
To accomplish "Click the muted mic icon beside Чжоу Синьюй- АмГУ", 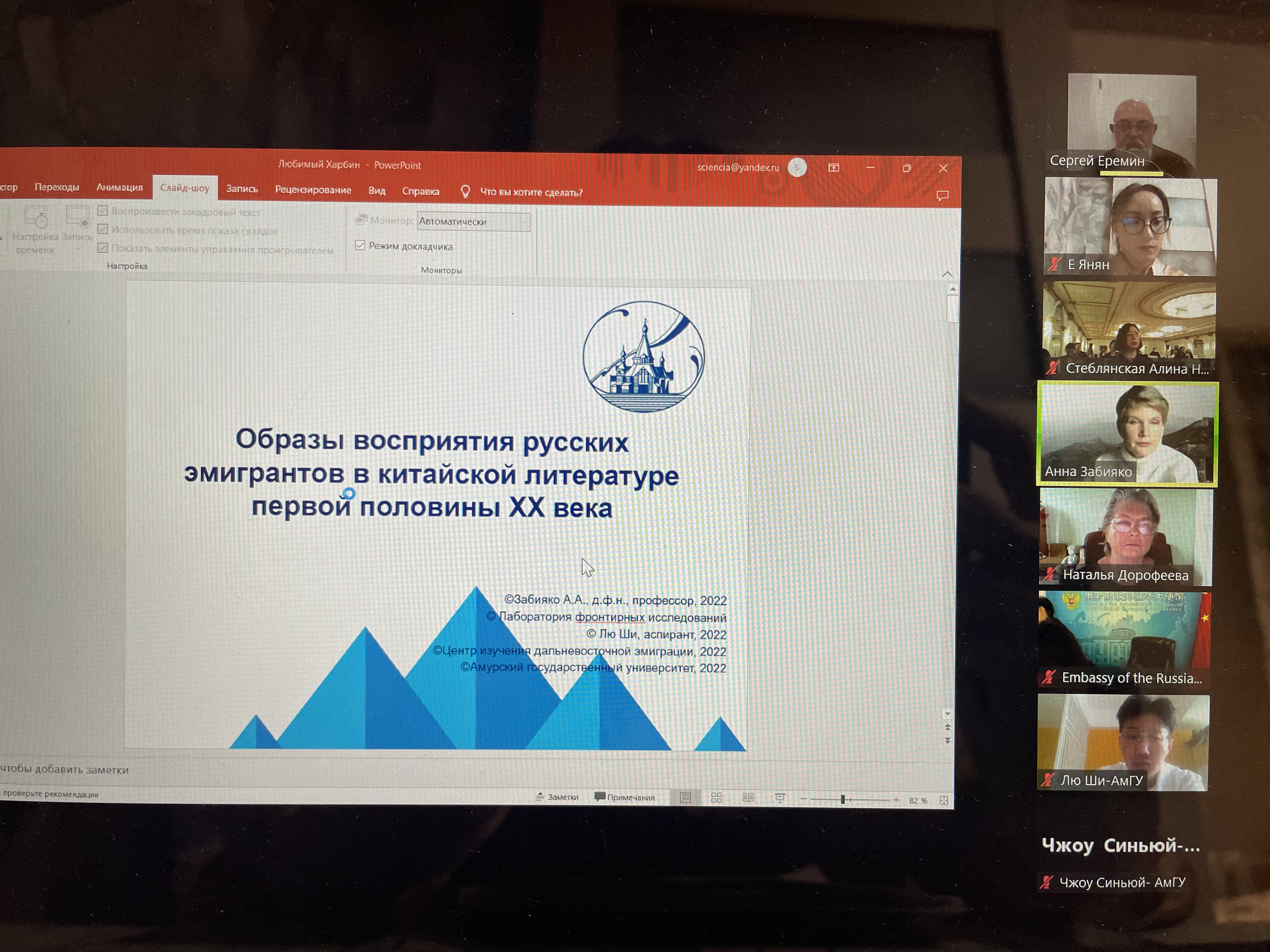I will tap(1047, 882).
